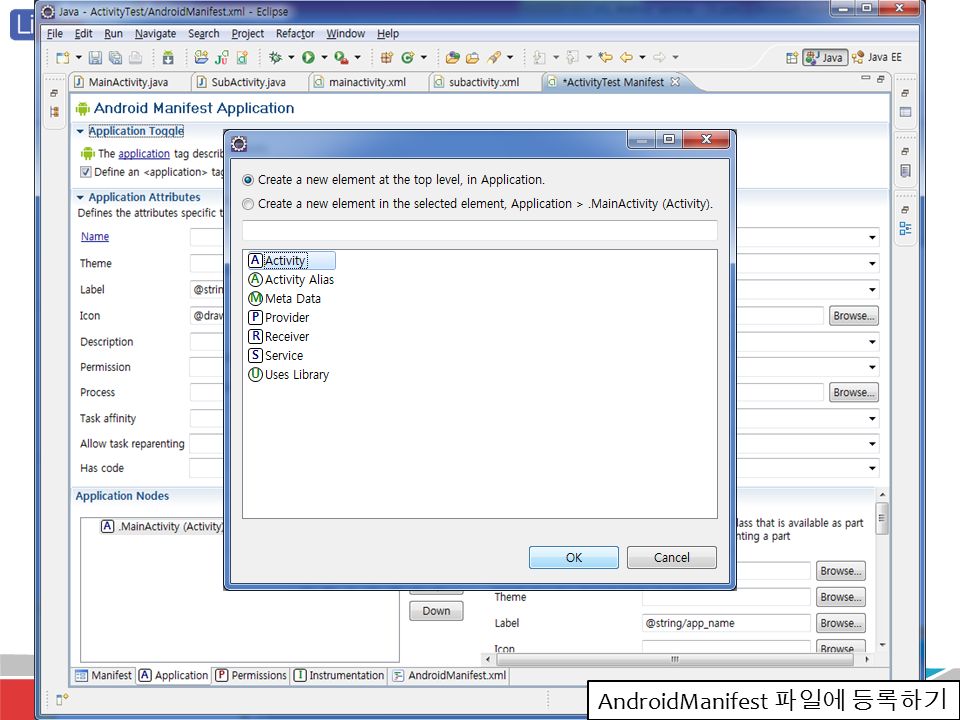Open the Name field dropdown arrow
Viewport: 960px width, 720px height.
[872, 237]
